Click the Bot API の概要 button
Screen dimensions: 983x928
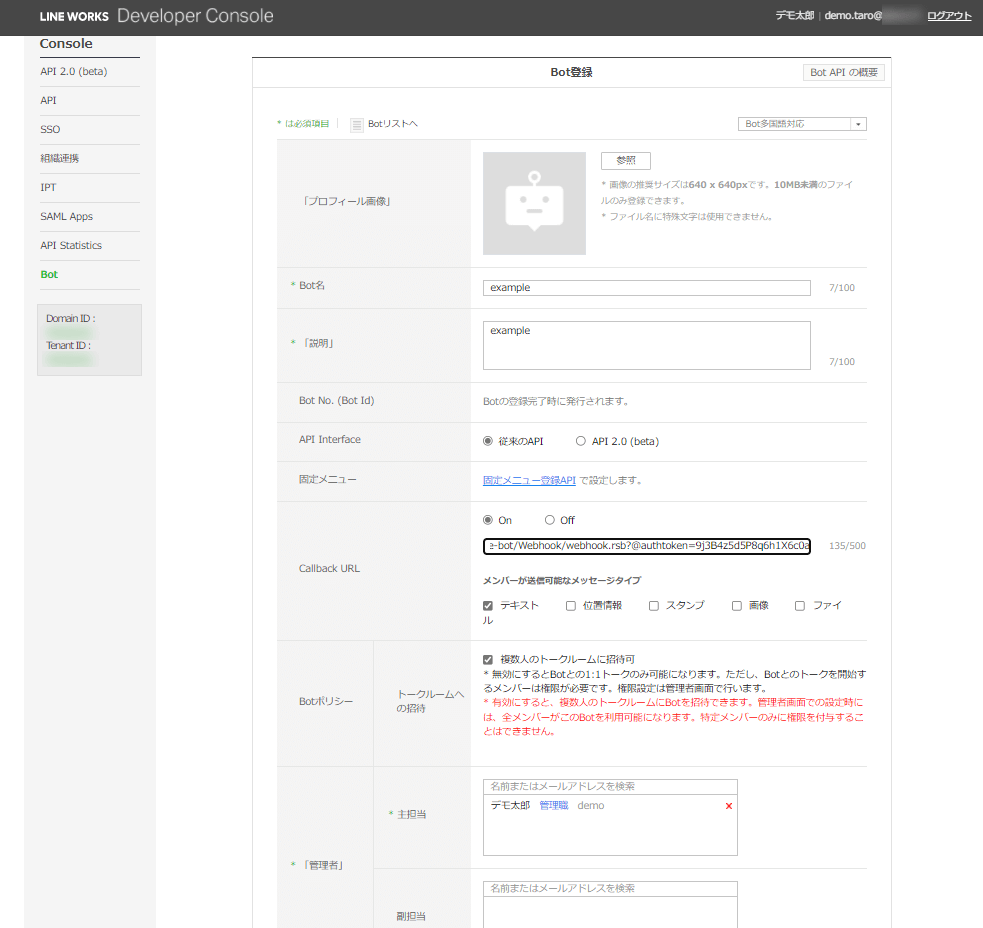point(844,73)
